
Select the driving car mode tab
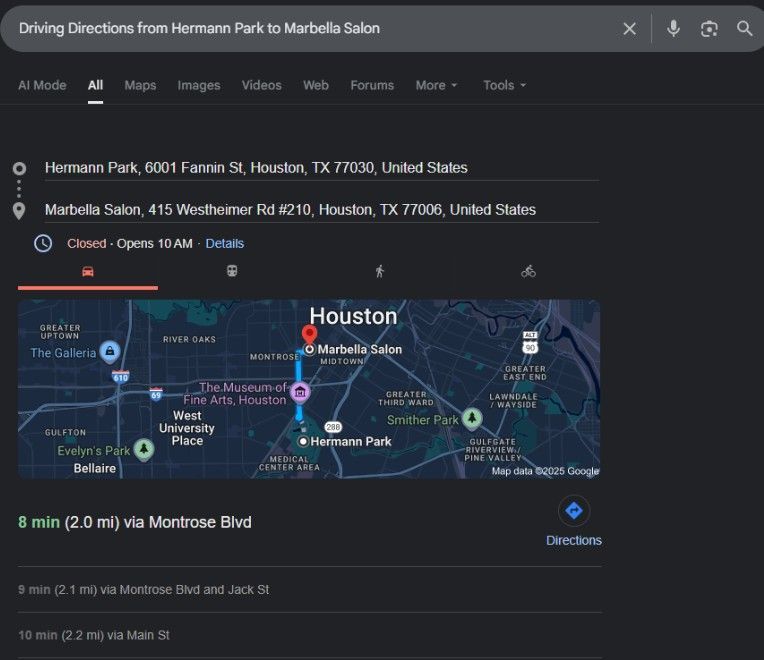point(88,272)
